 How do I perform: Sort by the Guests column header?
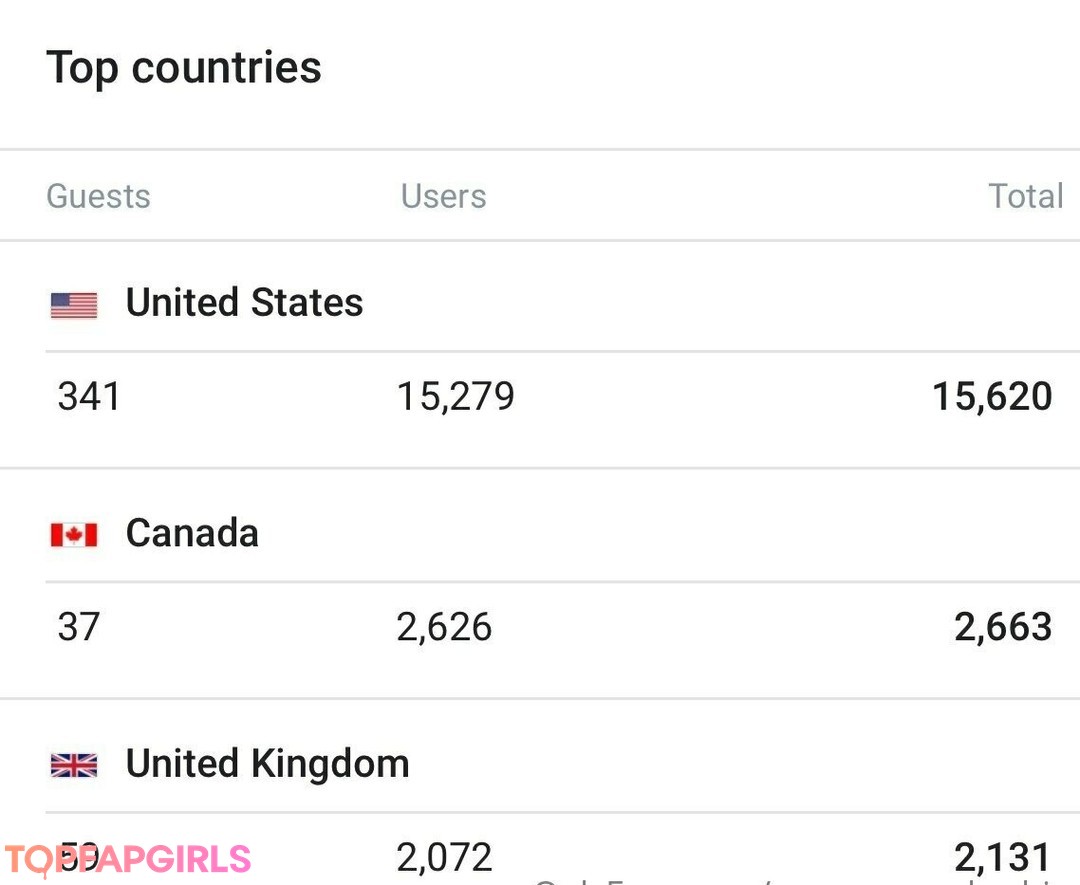point(98,196)
